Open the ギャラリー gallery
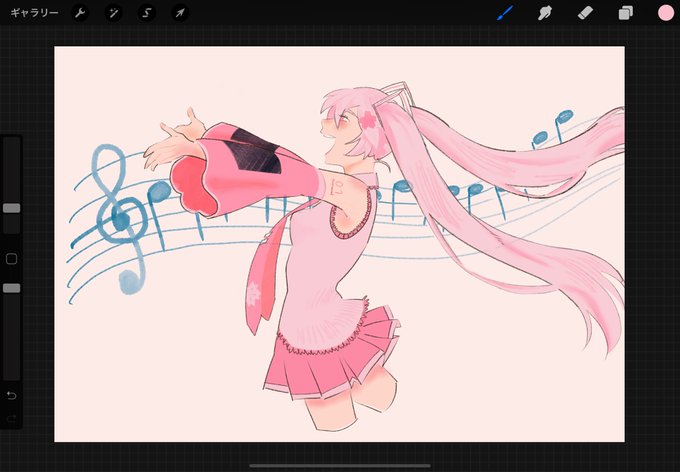The image size is (680, 472). click(x=34, y=13)
